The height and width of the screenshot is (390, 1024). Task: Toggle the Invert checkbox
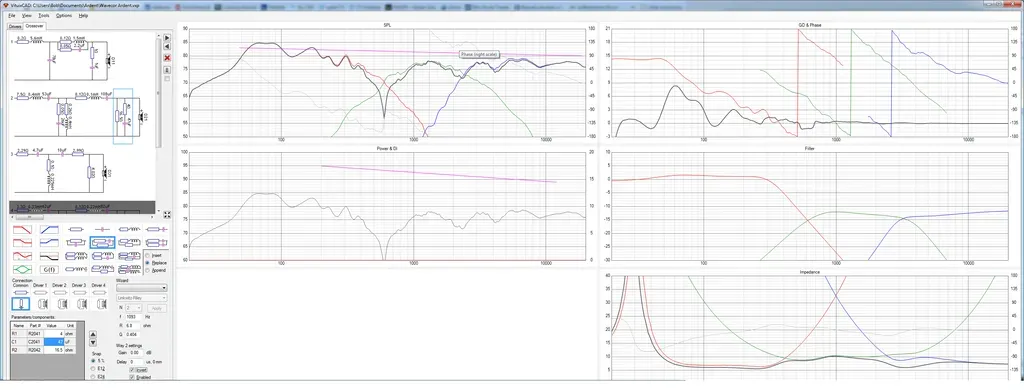coord(133,370)
